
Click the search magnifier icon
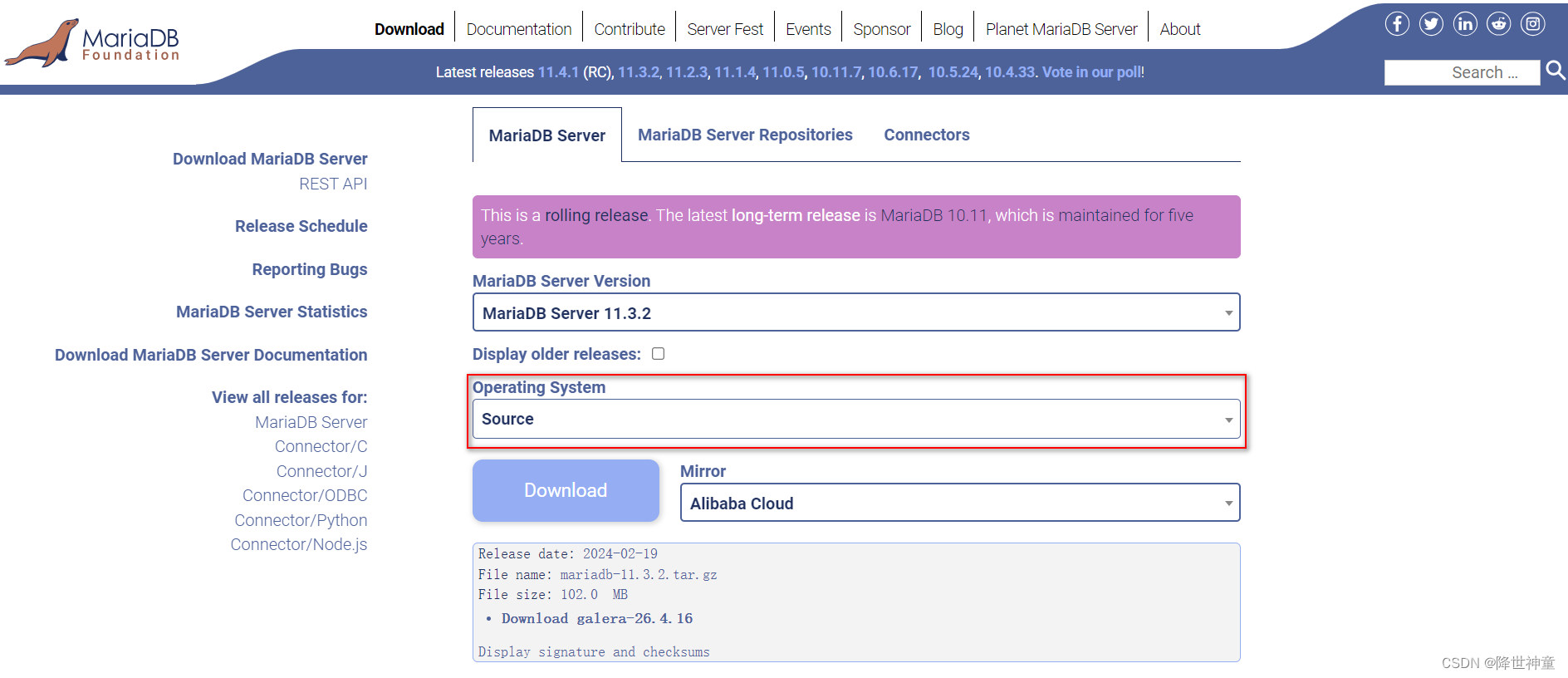1556,71
